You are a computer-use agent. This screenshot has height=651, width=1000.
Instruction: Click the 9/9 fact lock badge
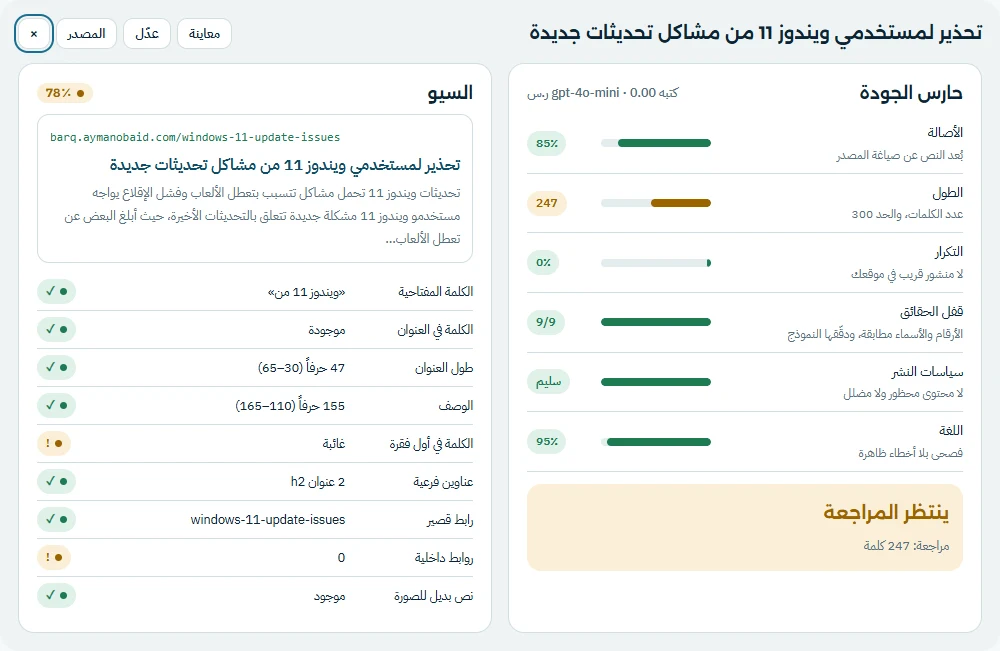546,322
